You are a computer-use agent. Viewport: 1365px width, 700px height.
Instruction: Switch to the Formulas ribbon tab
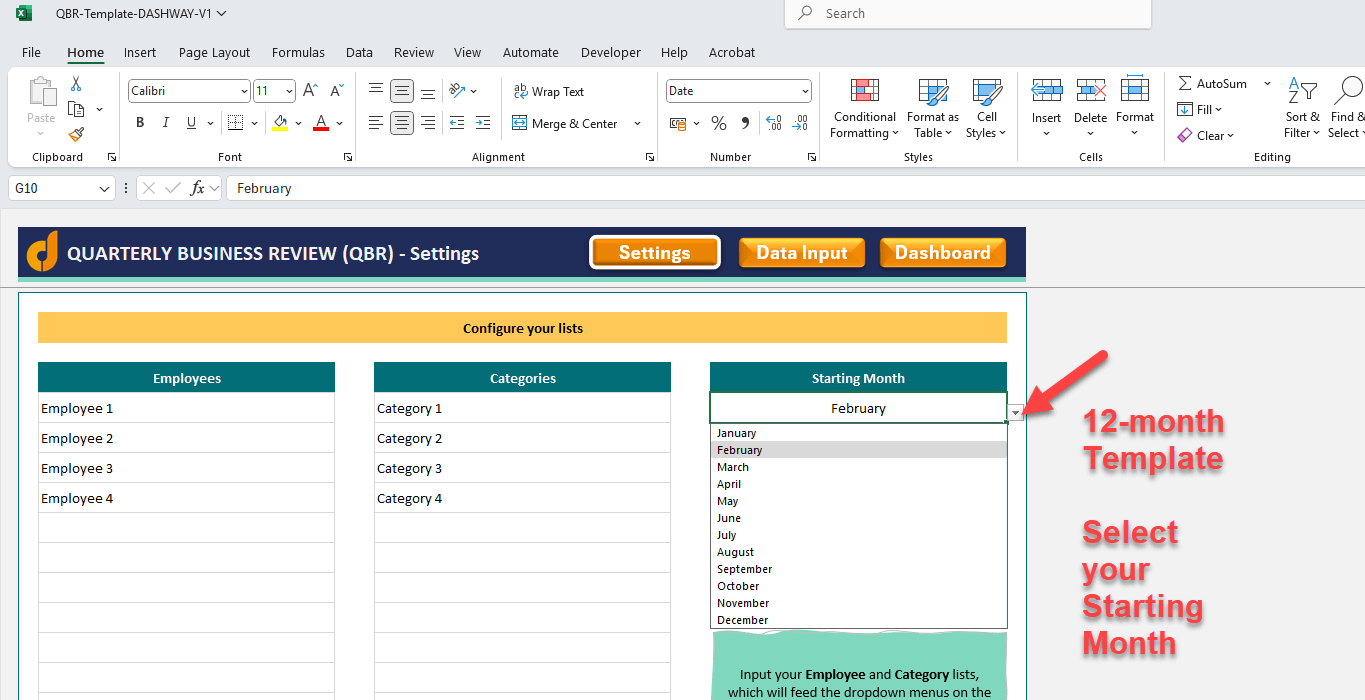297,52
